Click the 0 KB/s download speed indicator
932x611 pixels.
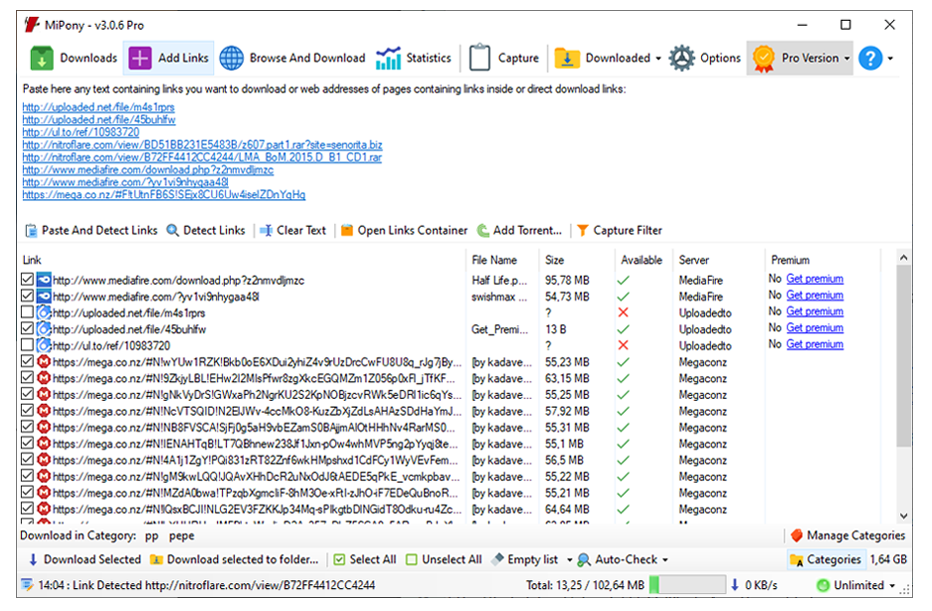click(x=754, y=585)
